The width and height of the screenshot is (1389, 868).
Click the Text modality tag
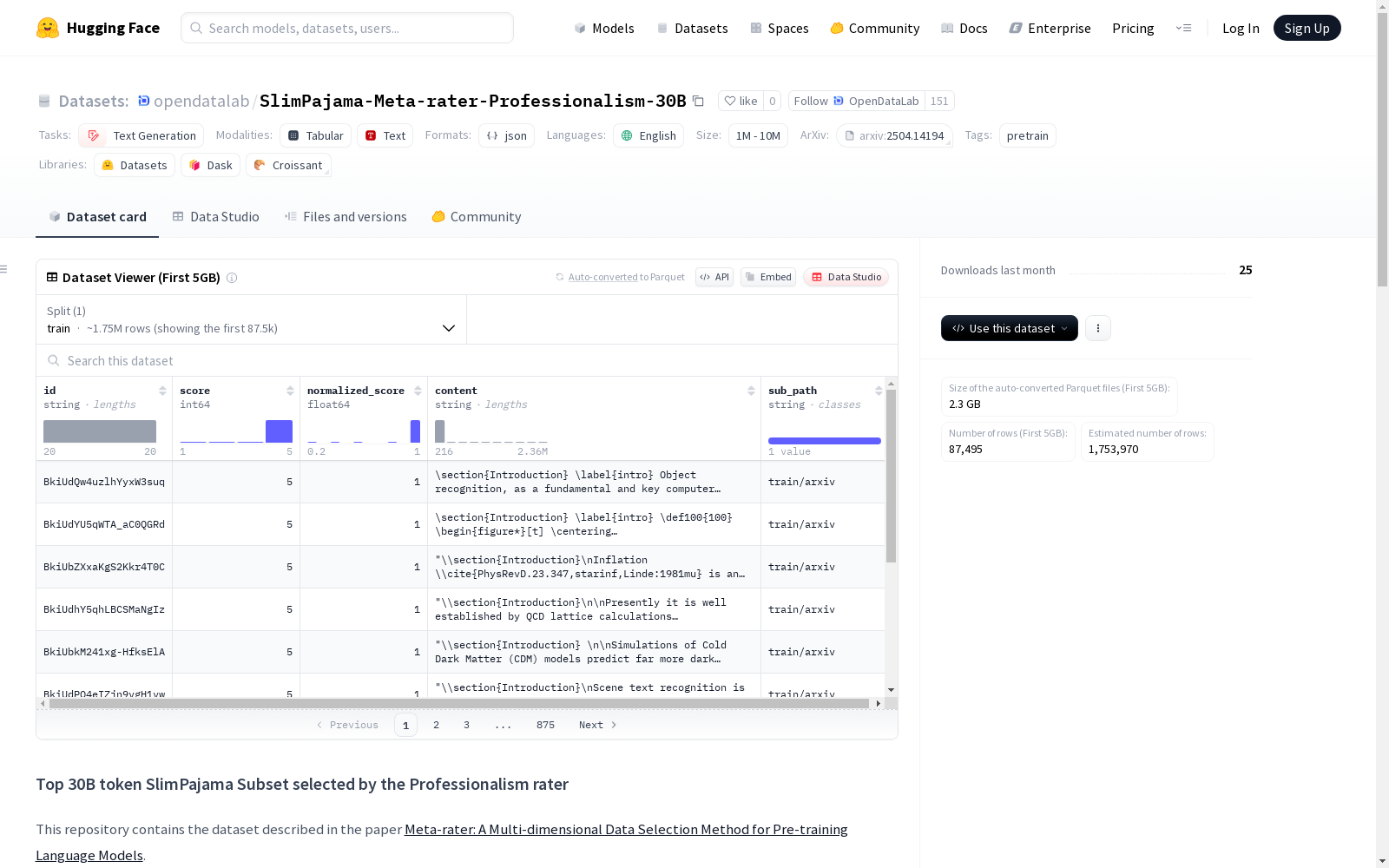click(x=385, y=135)
